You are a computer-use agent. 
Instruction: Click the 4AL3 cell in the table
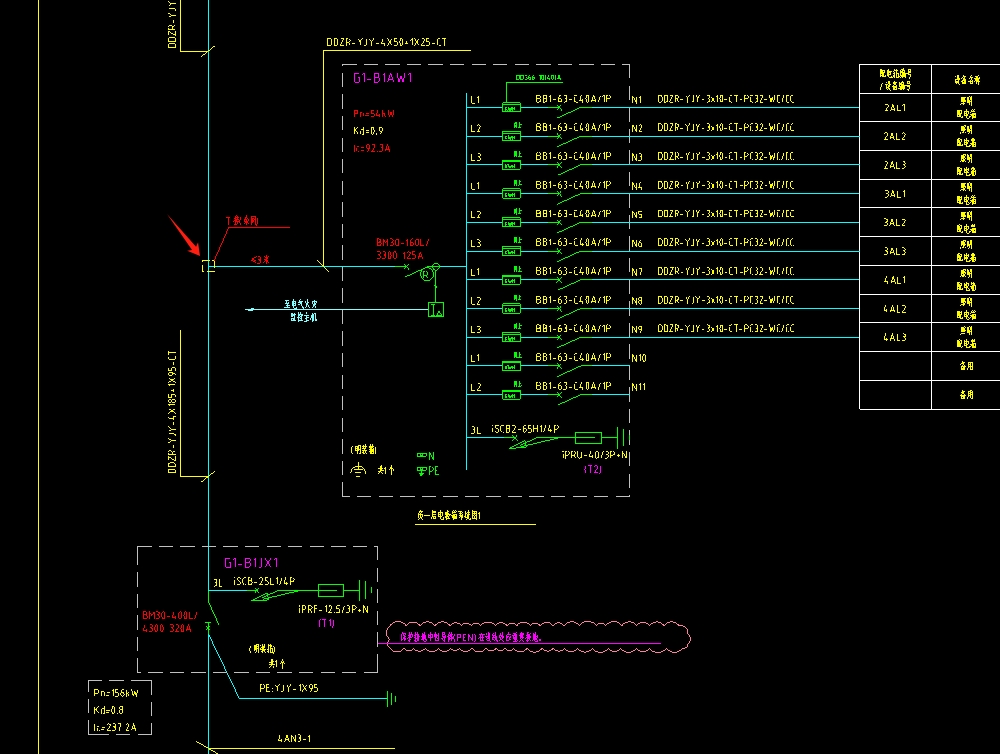[x=895, y=337]
